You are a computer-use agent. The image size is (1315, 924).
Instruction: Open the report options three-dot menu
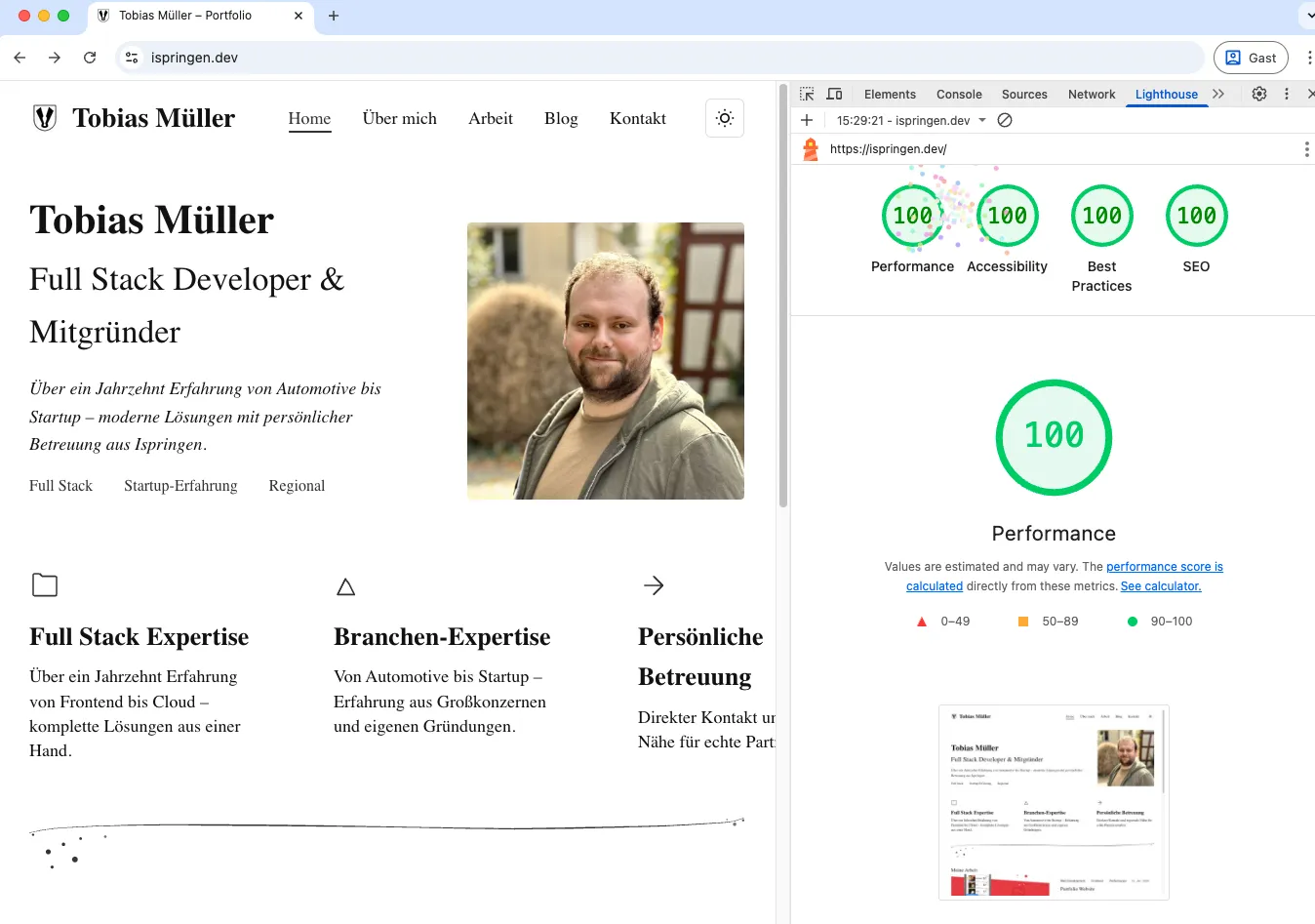coord(1305,148)
